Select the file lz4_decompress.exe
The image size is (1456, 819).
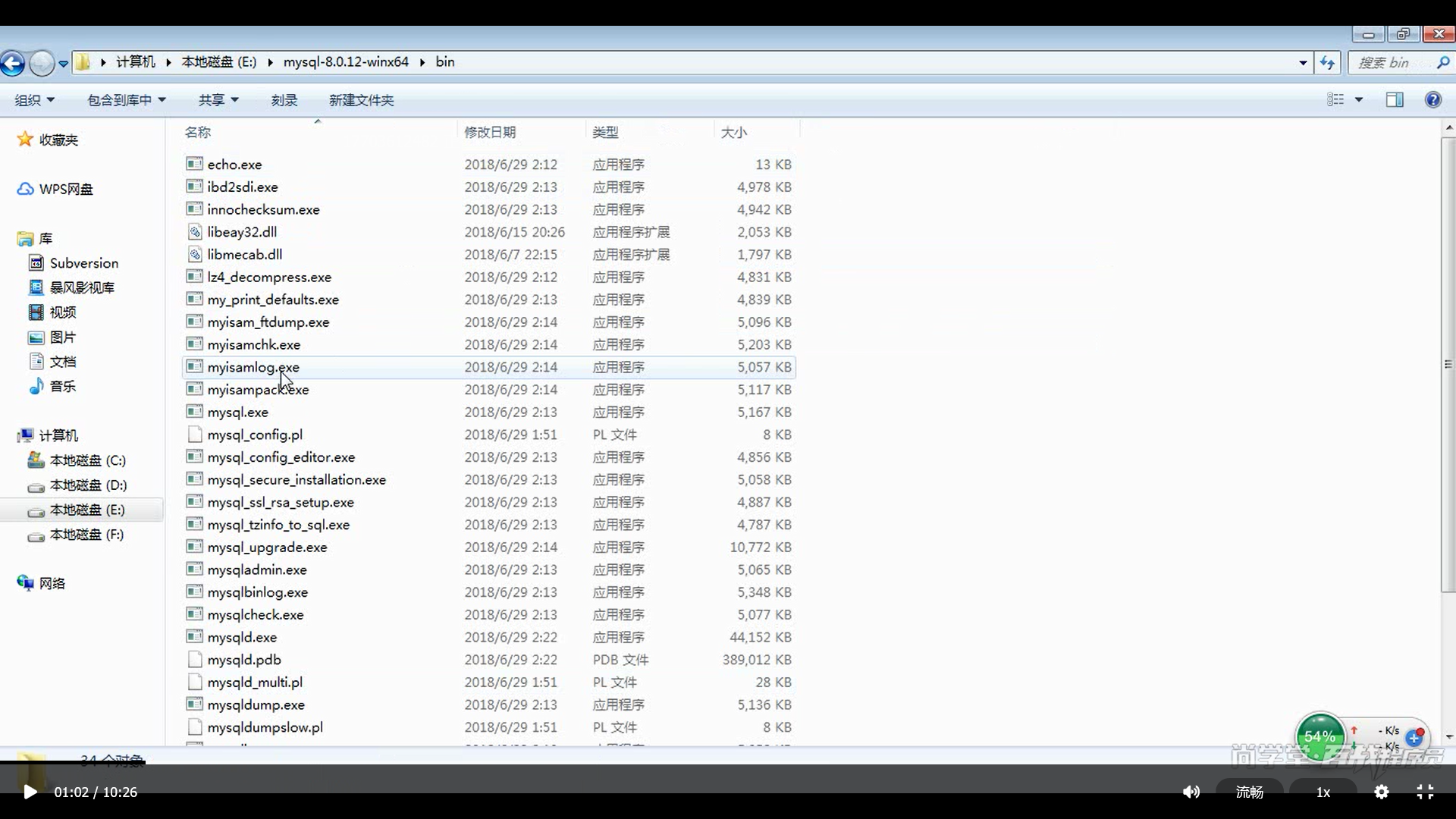coord(489,277)
